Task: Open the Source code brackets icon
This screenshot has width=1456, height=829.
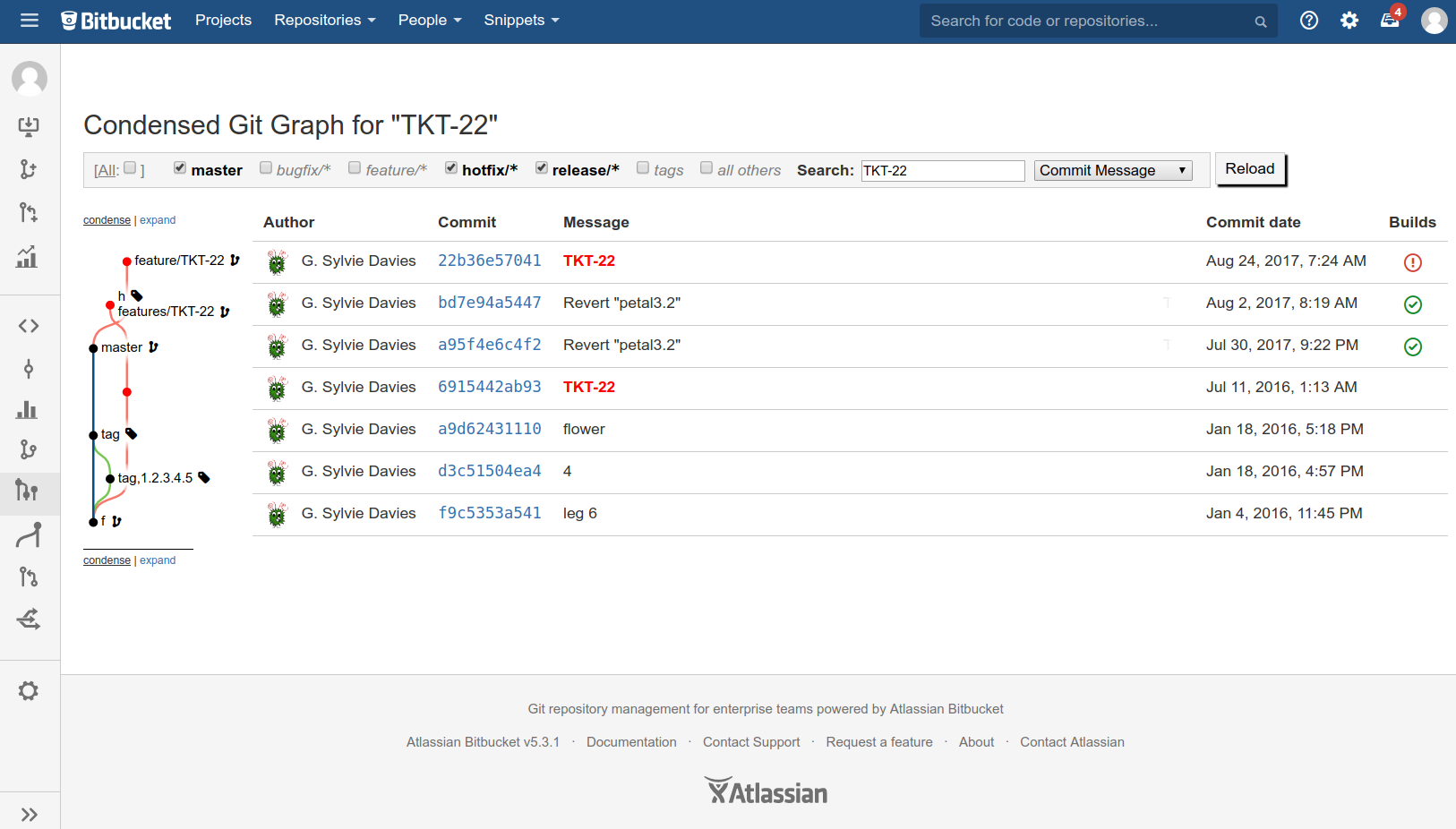Action: 29,326
